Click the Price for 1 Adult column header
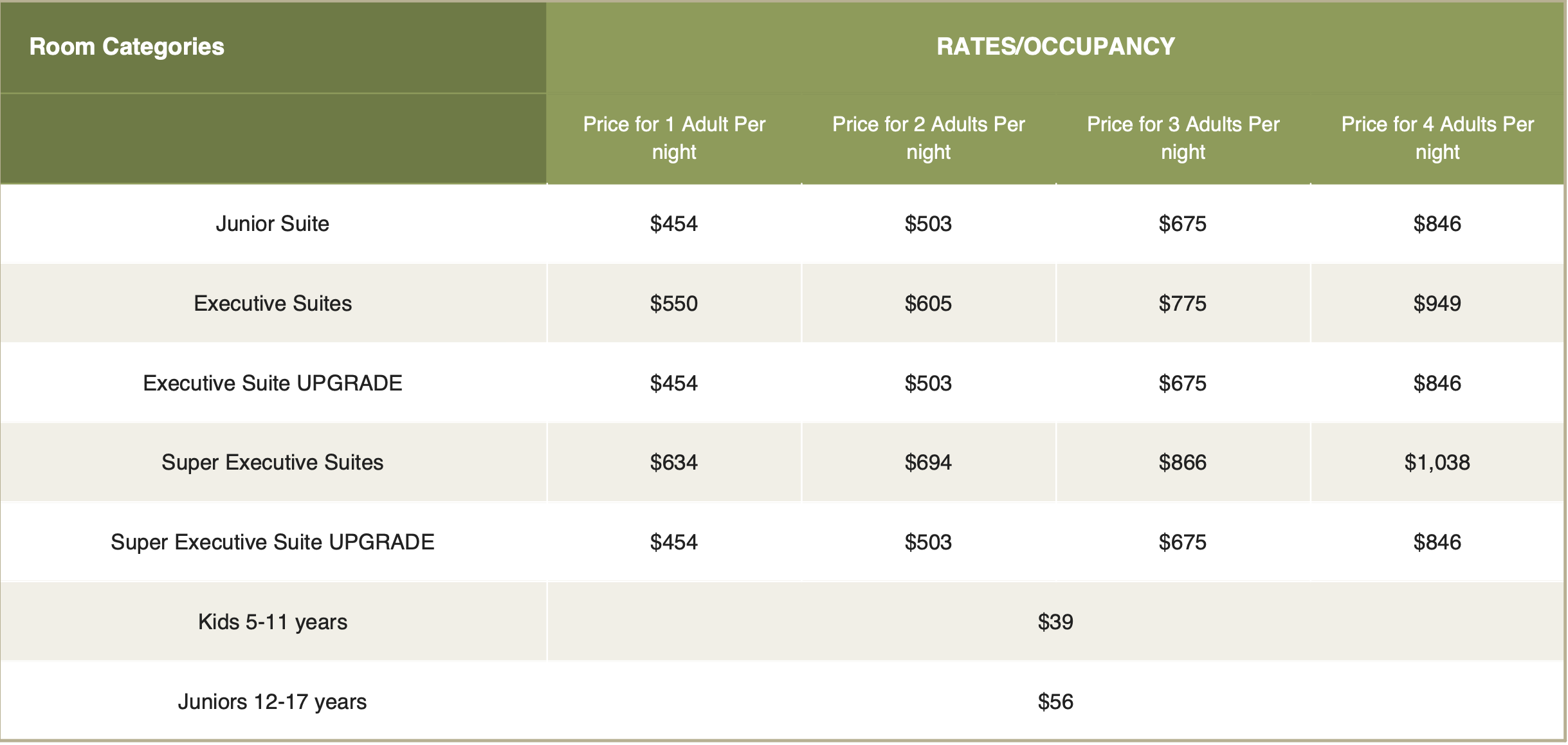1568x745 pixels. (674, 138)
